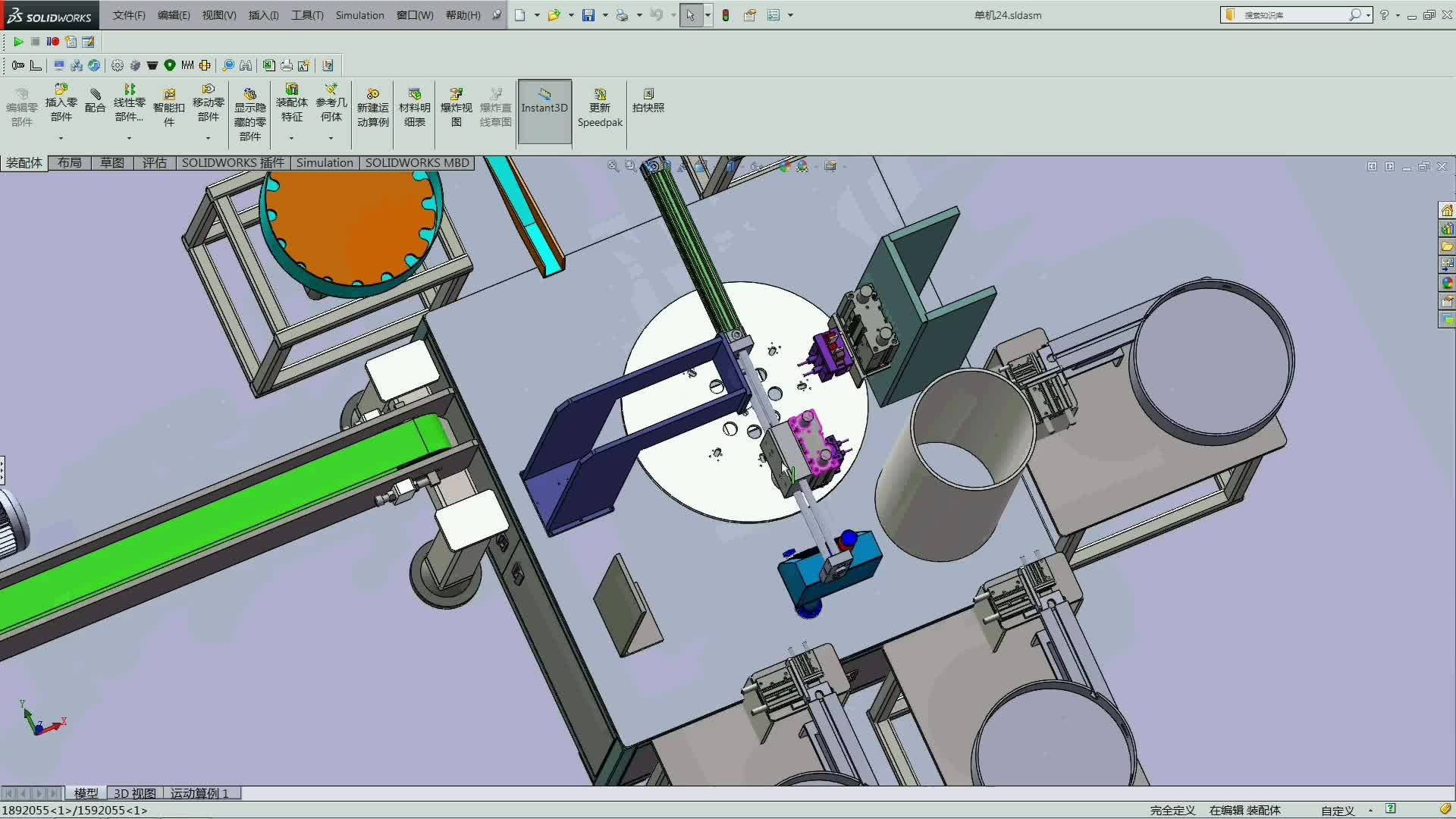The image size is (1456, 819).
Task: Click 爆炸视图 (Exploded View) tool
Action: (457, 108)
